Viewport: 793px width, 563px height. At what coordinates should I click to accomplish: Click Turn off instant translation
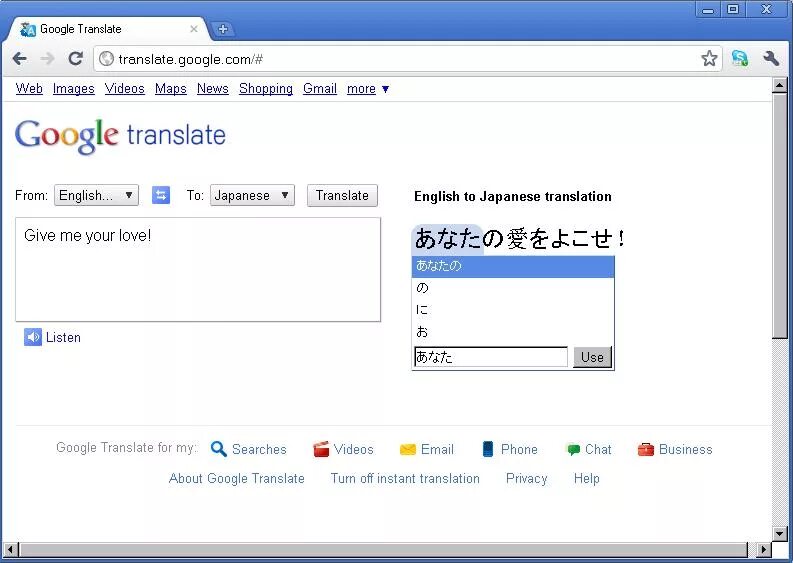click(x=405, y=479)
